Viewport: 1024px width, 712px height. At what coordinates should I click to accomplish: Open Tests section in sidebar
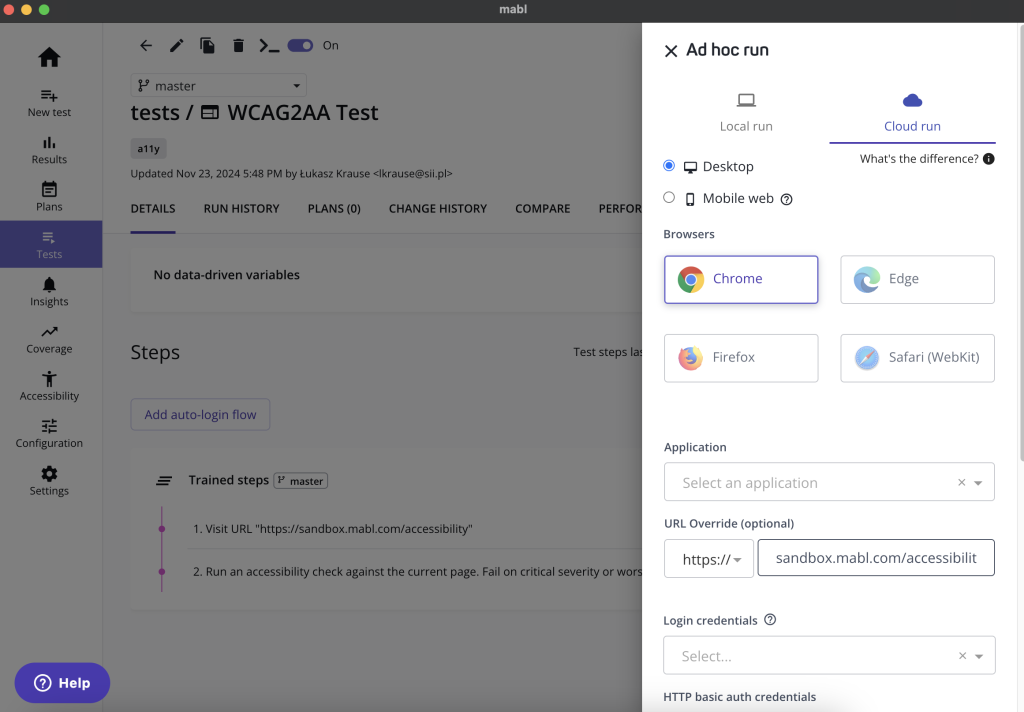50,244
